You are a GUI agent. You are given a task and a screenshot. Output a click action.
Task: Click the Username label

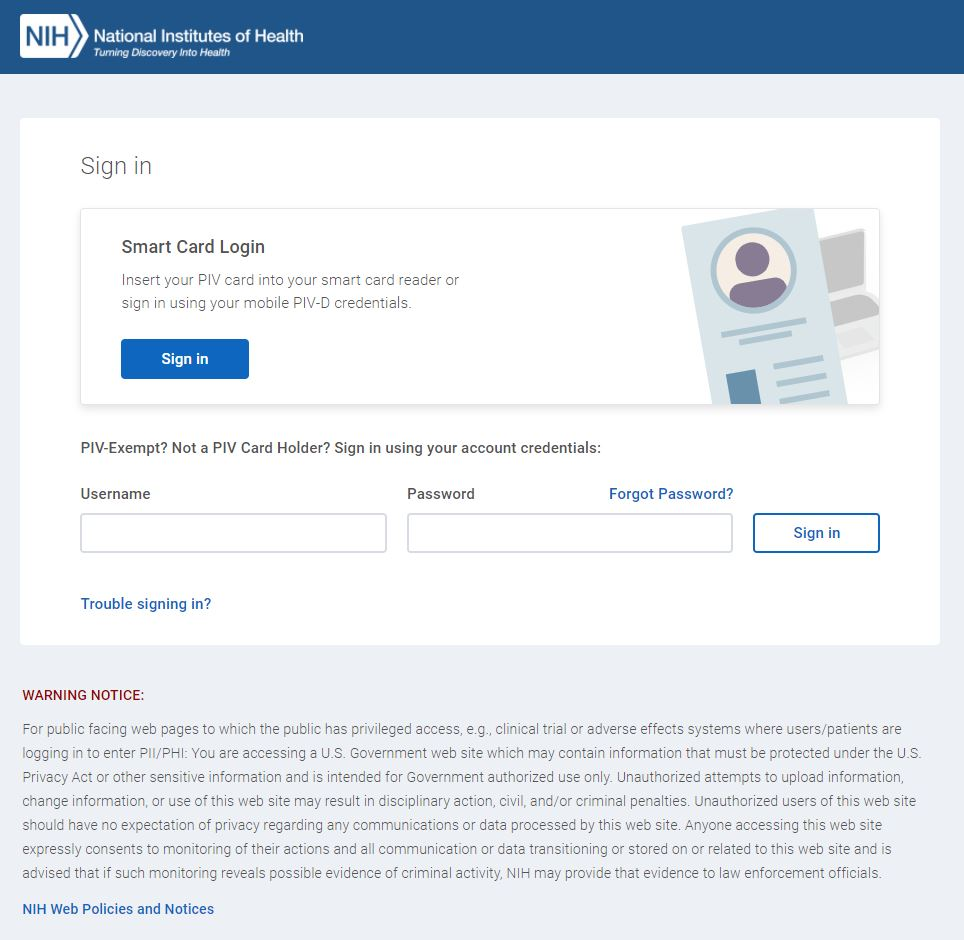pos(115,494)
